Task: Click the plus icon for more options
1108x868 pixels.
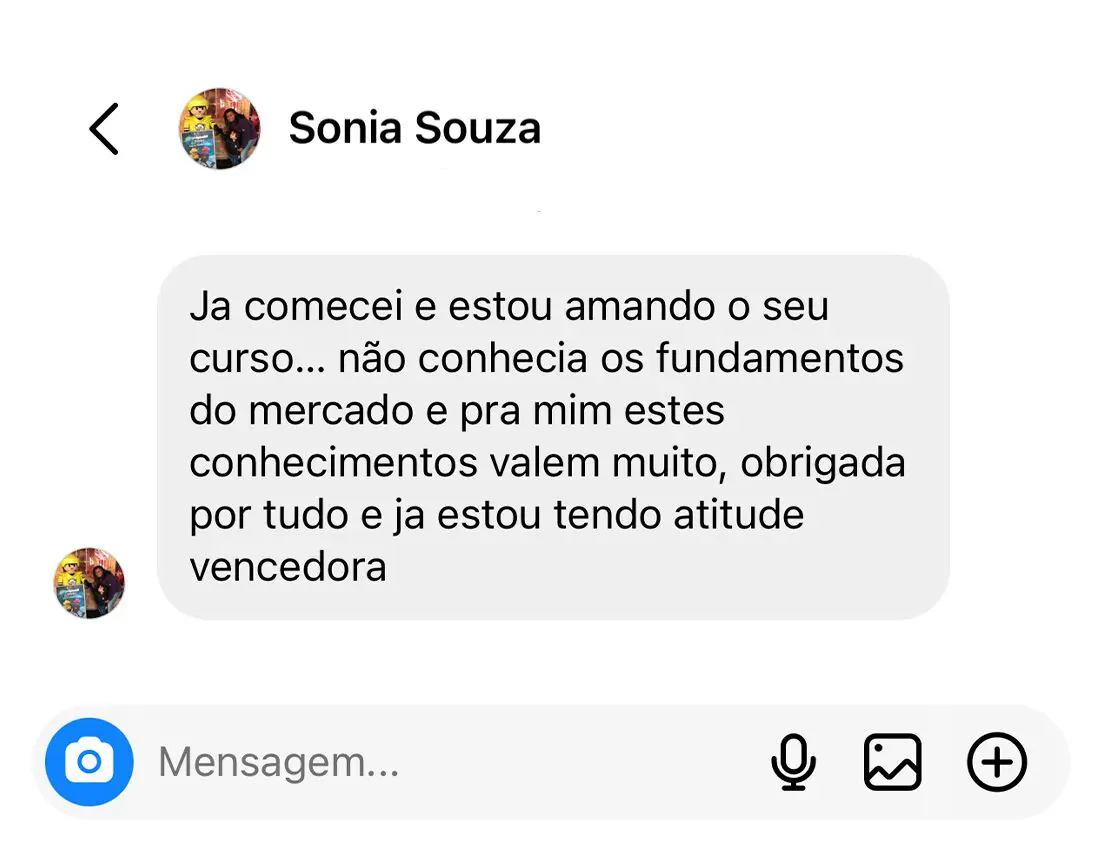Action: [x=997, y=763]
